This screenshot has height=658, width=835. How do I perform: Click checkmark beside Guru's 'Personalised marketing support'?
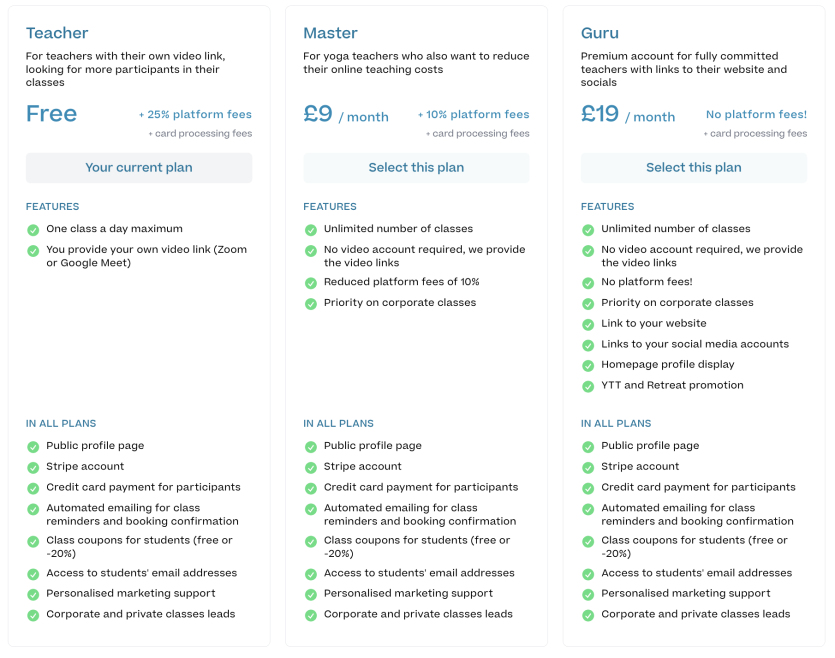588,594
